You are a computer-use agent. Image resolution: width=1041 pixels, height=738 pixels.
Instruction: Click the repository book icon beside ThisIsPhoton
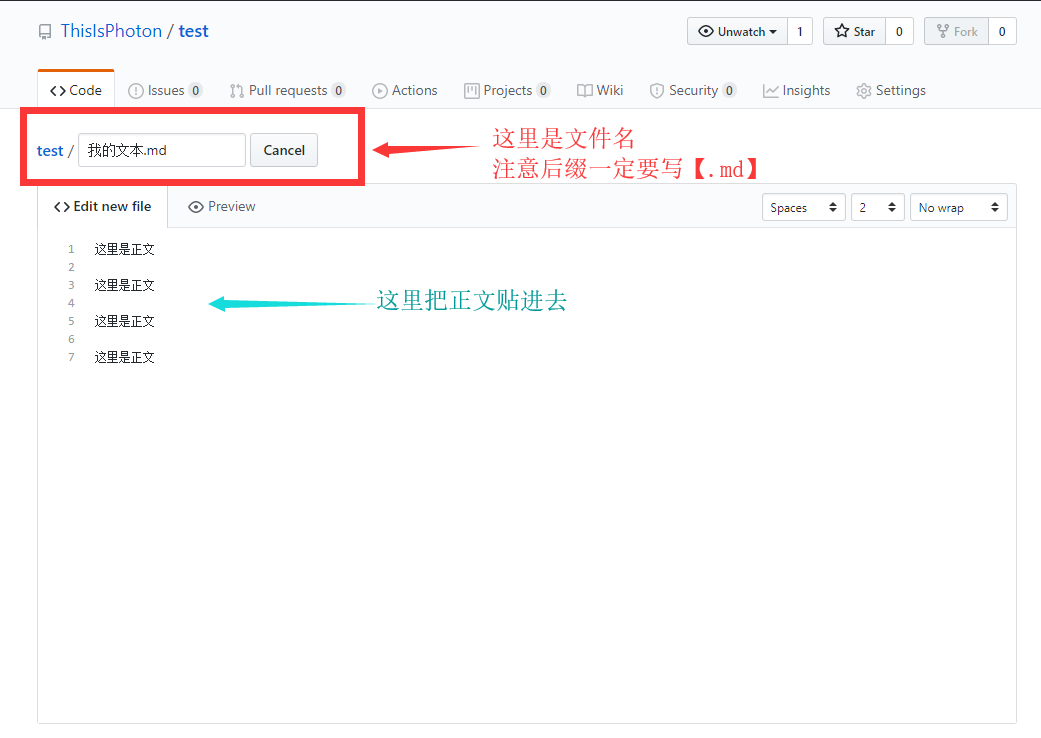point(44,32)
